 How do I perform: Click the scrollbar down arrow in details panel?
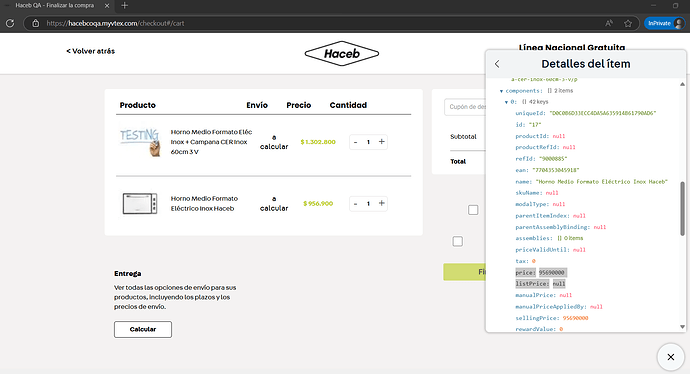click(x=683, y=327)
